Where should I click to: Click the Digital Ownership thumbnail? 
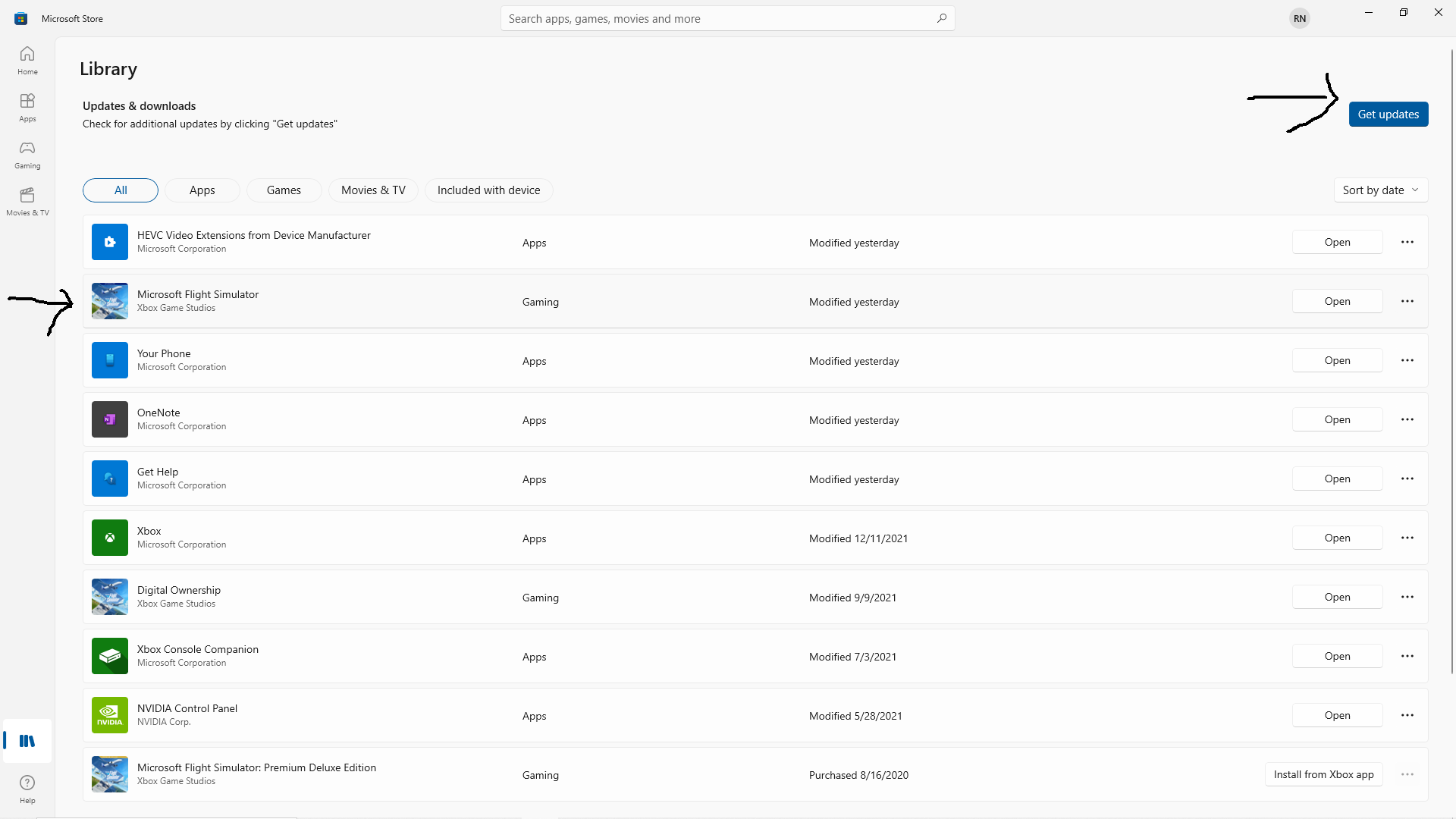tap(110, 597)
